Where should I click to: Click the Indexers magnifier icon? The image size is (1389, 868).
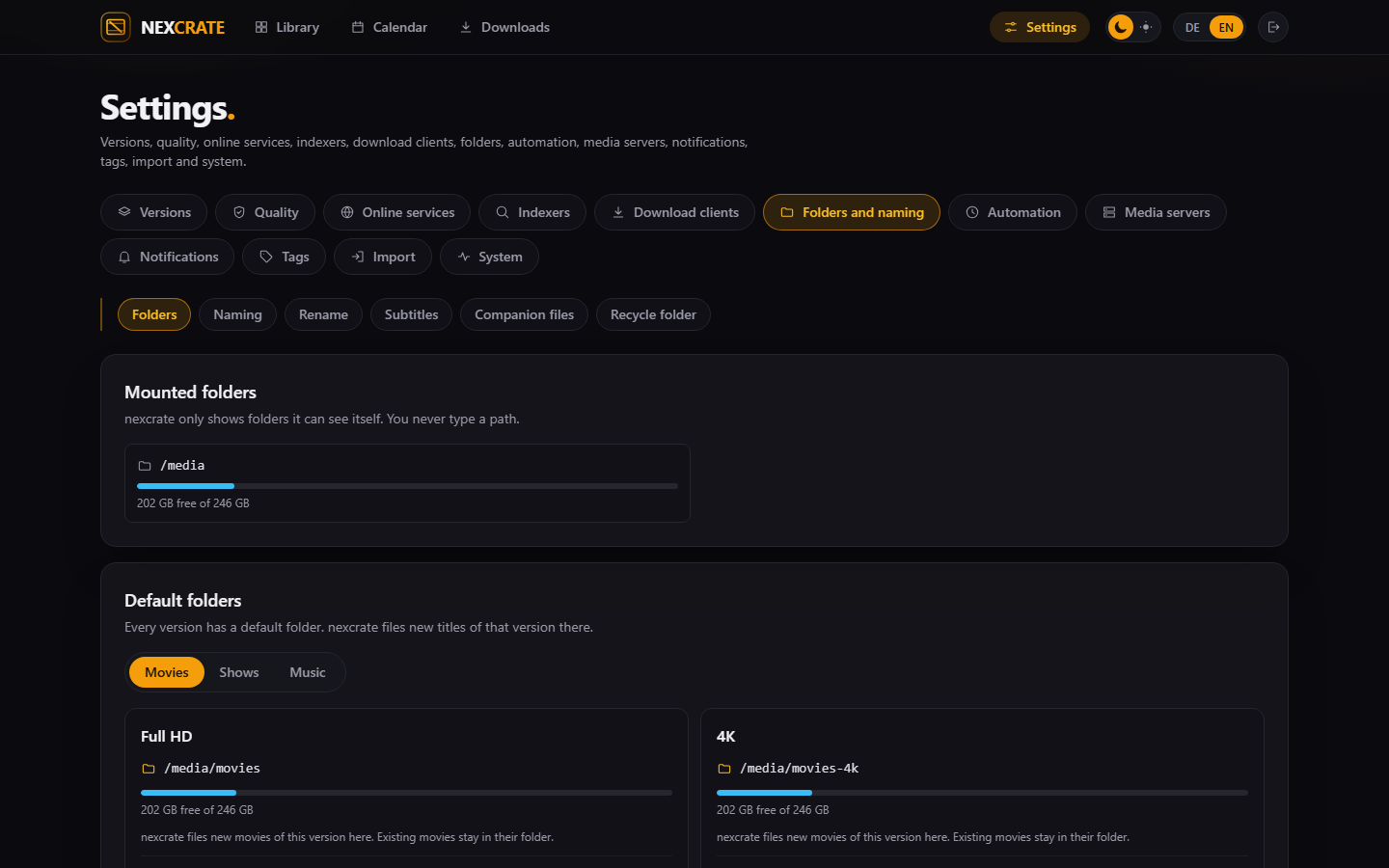click(503, 212)
